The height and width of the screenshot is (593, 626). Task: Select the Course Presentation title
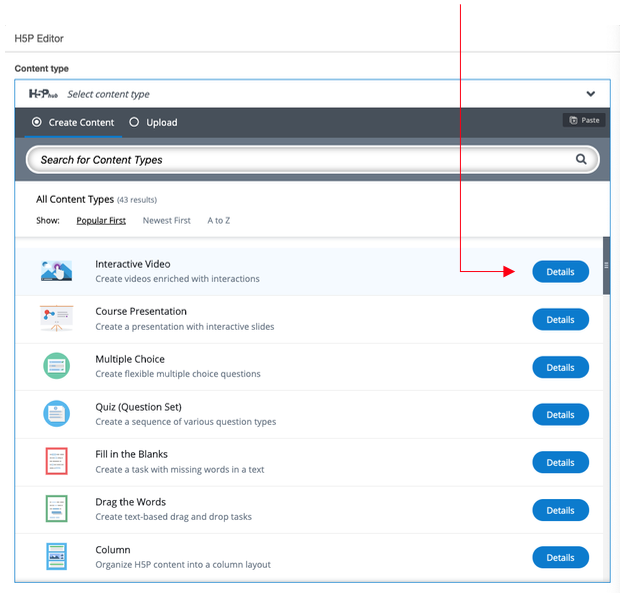pos(141,311)
